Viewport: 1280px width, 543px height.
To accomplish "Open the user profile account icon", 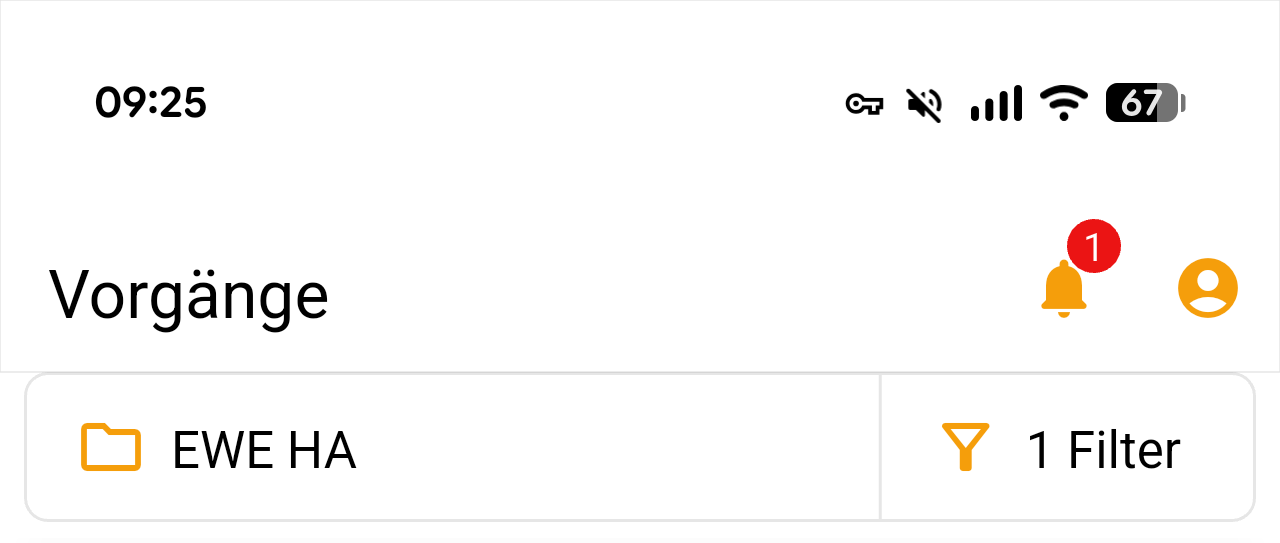I will 1208,289.
